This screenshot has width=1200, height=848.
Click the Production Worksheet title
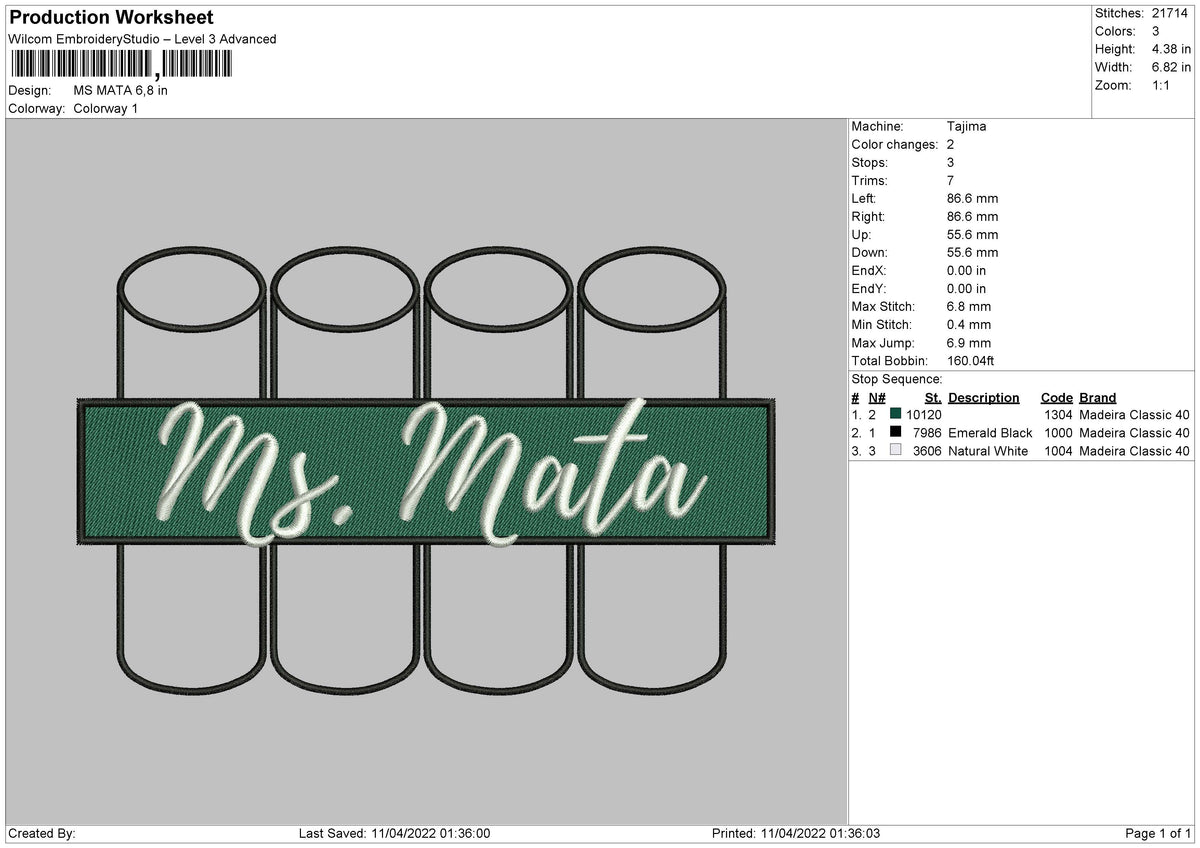tap(111, 18)
